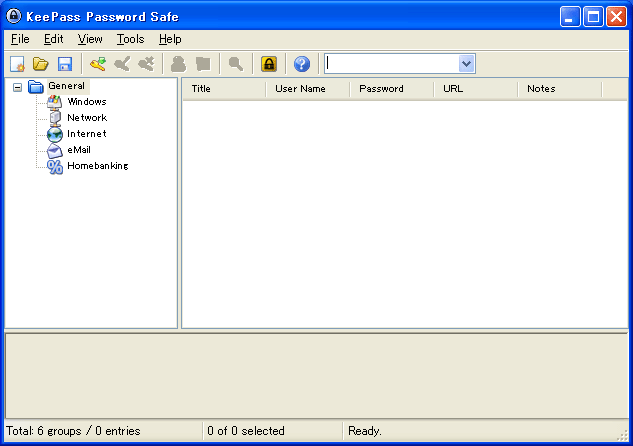Maximize the KeePass window
The height and width of the screenshot is (446, 633).
click(593, 17)
